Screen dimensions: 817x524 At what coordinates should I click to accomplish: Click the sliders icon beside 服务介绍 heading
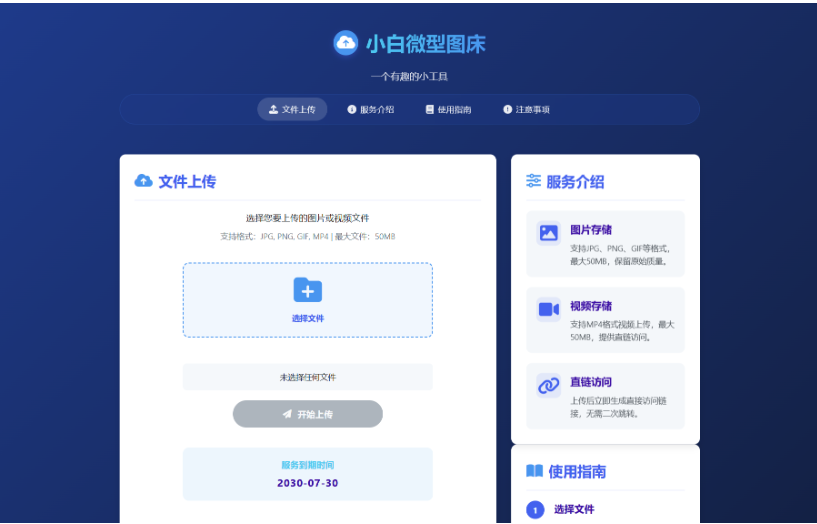pyautogui.click(x=534, y=181)
